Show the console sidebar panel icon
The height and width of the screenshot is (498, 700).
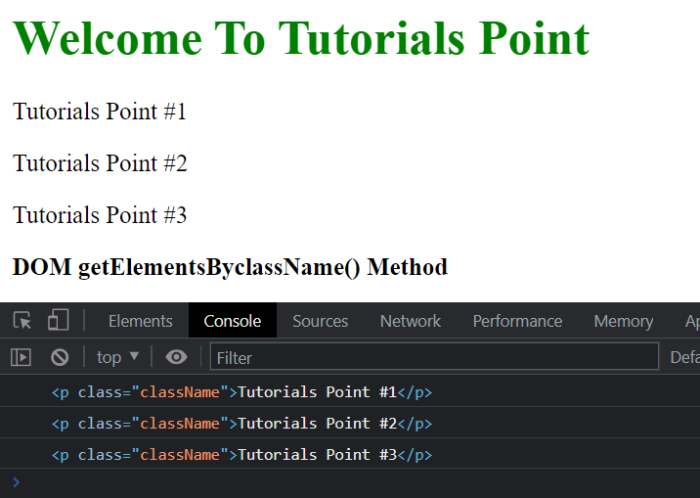pos(21,357)
